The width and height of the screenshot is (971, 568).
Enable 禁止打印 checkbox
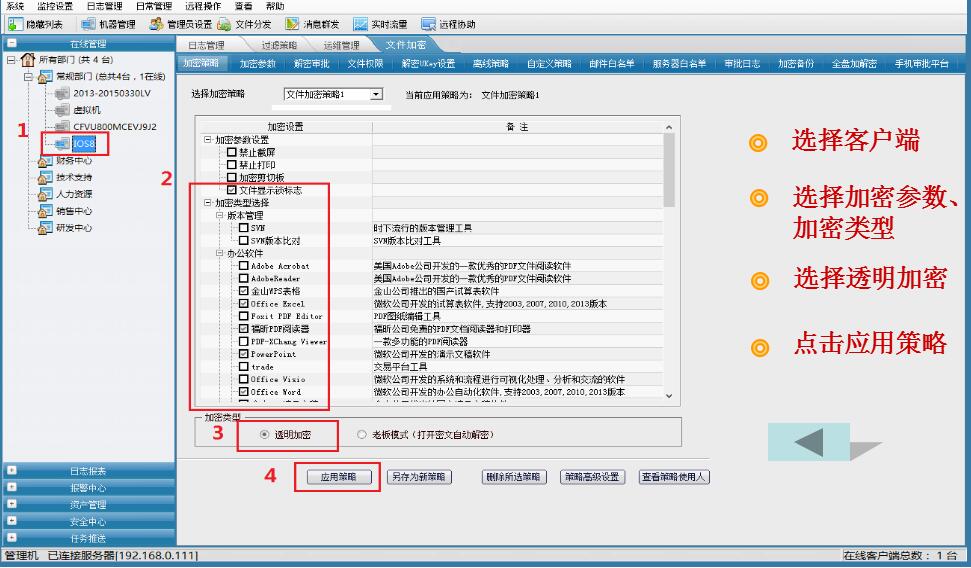tap(232, 165)
